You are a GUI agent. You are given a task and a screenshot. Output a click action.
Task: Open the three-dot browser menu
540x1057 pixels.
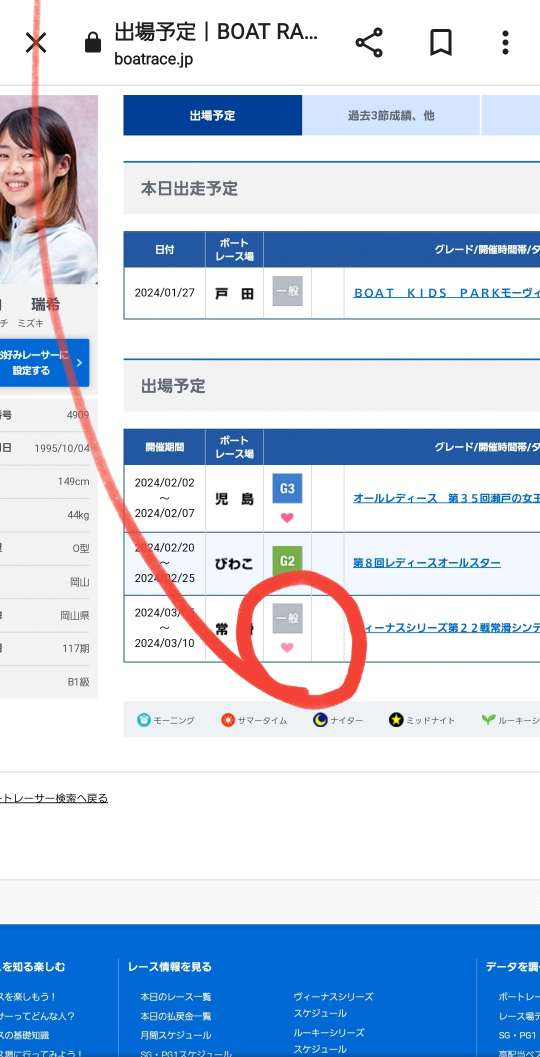tap(505, 42)
